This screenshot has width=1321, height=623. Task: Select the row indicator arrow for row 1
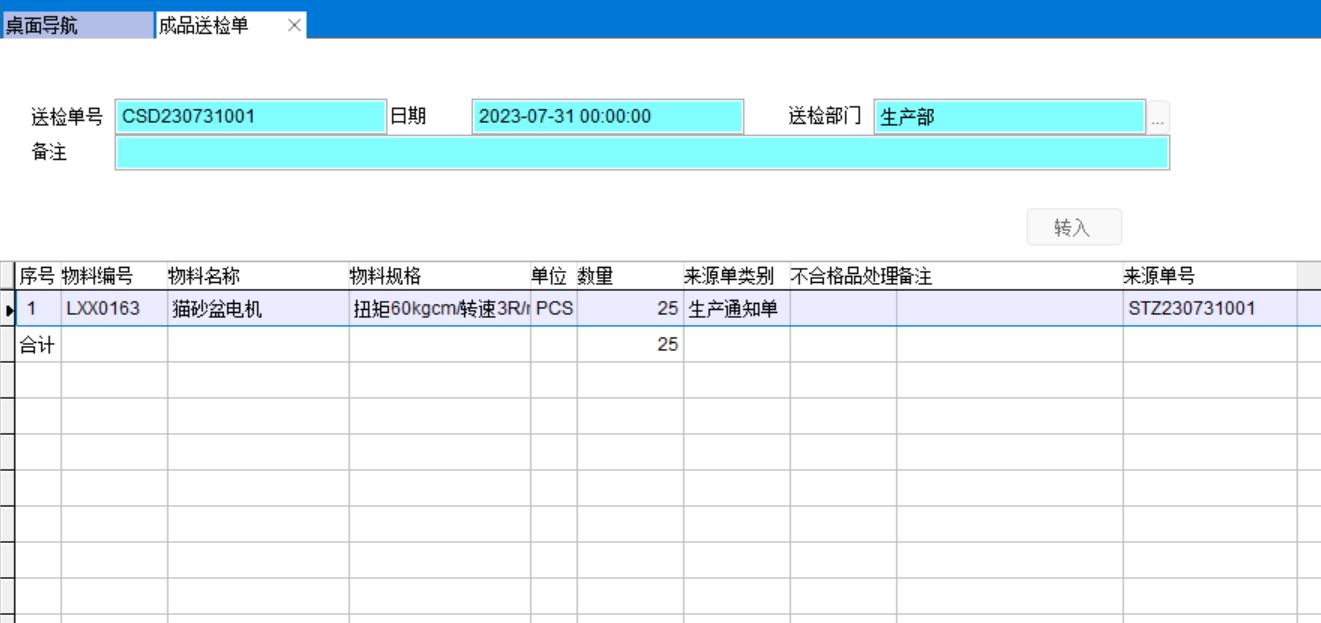9,310
